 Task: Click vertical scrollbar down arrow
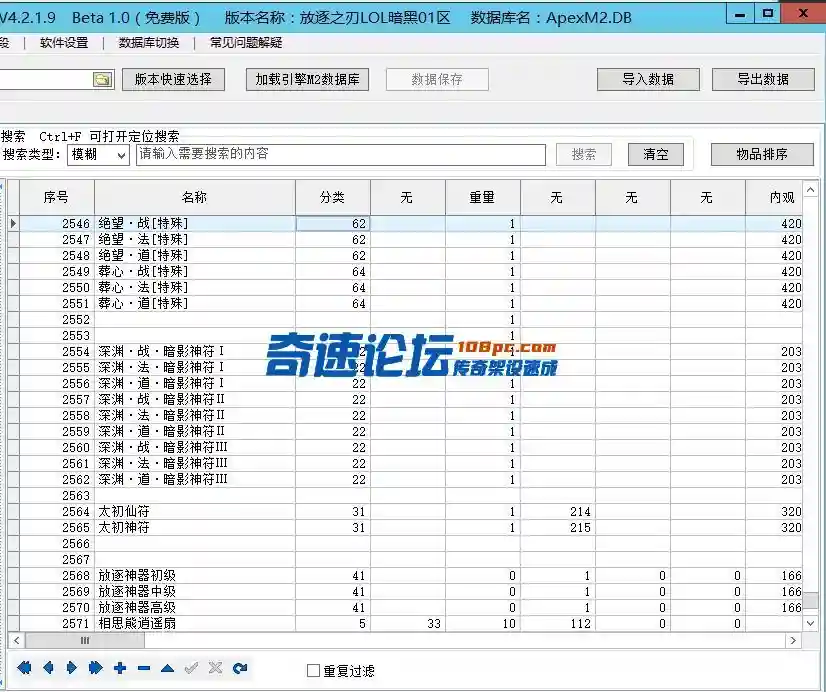coord(810,624)
